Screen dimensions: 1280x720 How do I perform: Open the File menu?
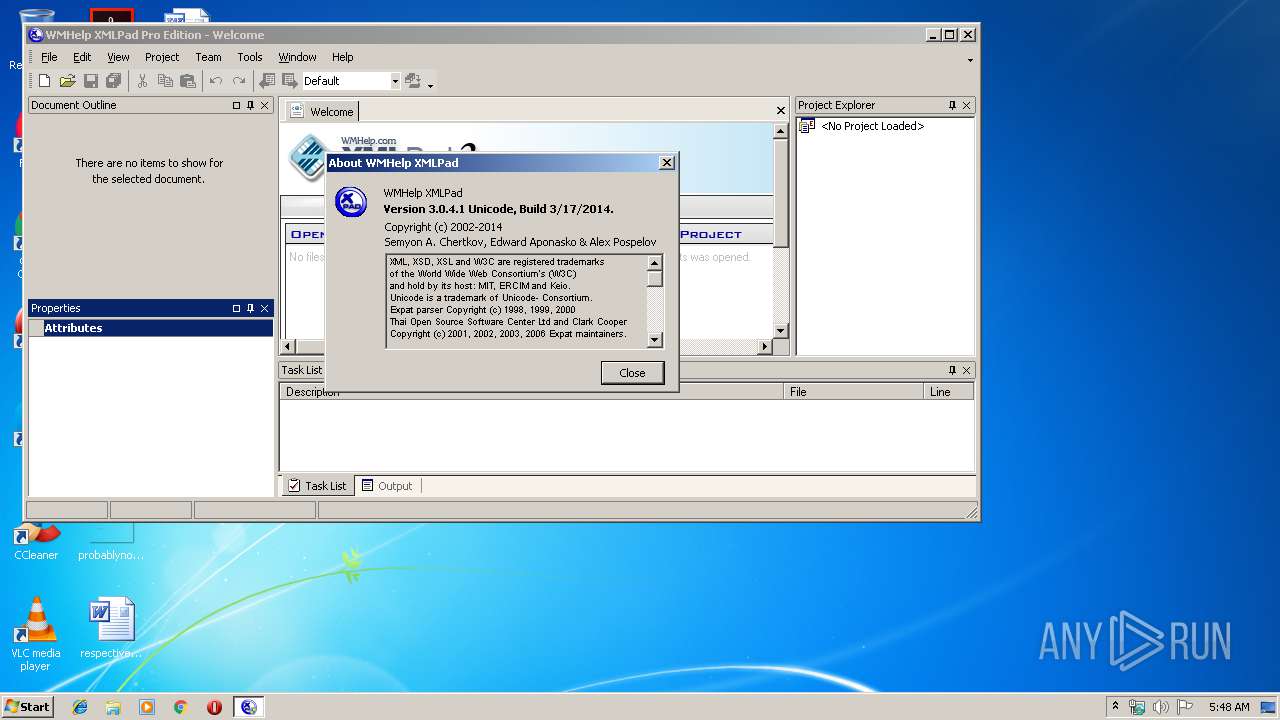(49, 57)
